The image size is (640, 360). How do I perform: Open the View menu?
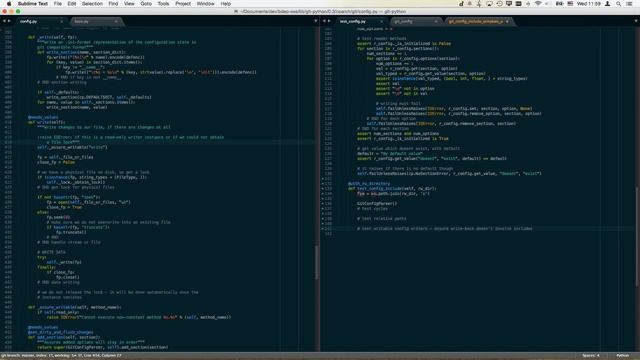coord(129,4)
